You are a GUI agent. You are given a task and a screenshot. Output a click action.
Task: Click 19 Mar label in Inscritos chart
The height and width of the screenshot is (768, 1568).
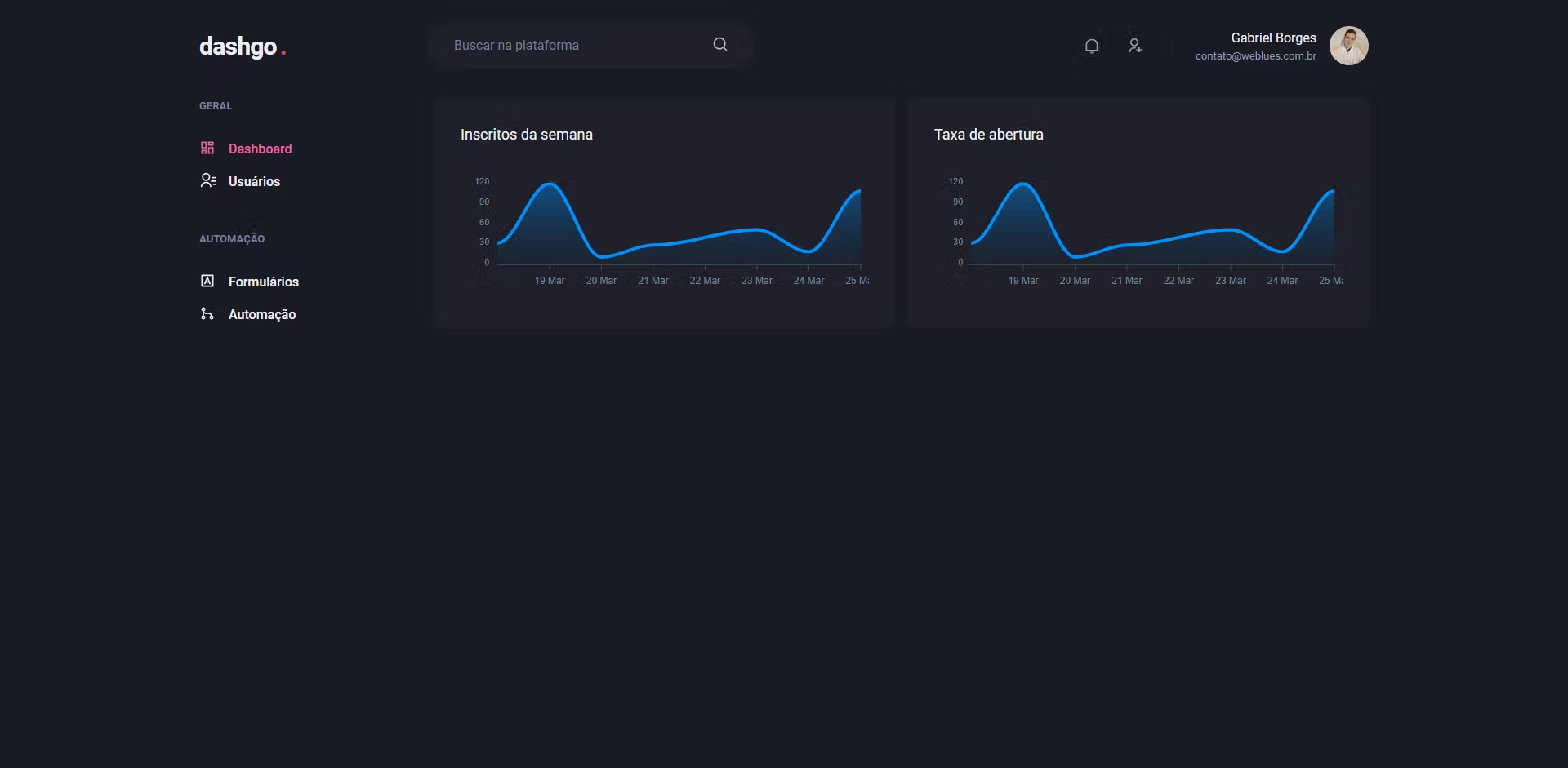[x=550, y=281]
